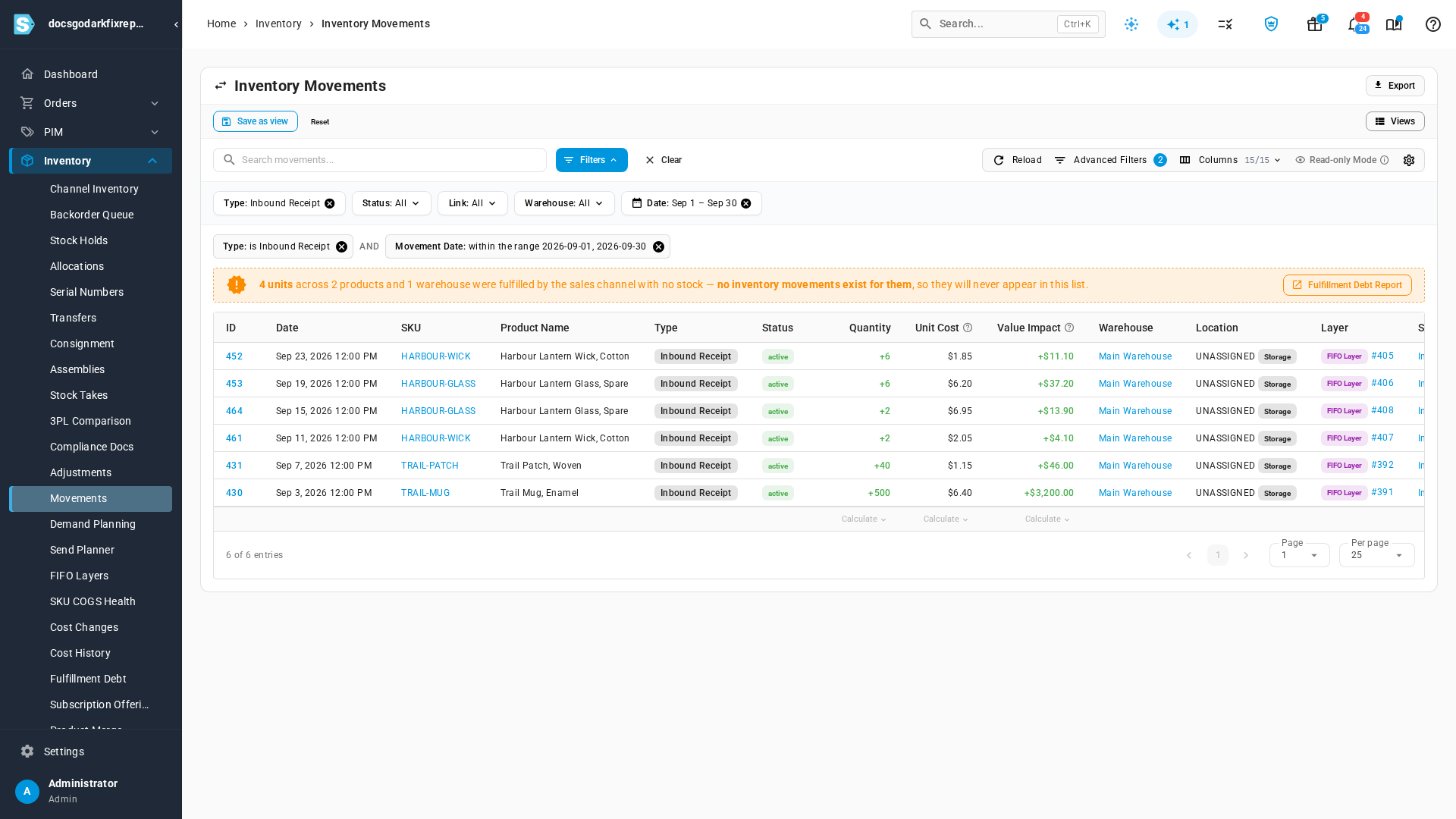1456x819 pixels.
Task: Open Advanced Filters panel
Action: 1109,160
